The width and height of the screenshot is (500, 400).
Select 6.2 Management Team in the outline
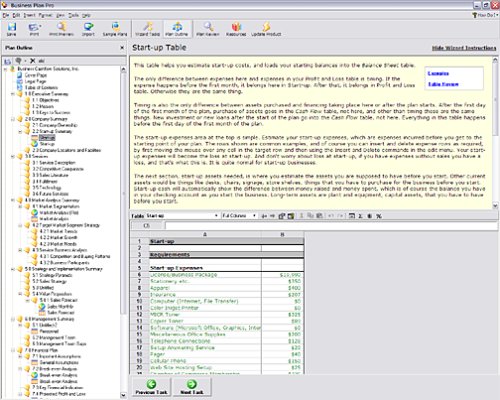pyautogui.click(x=54, y=338)
